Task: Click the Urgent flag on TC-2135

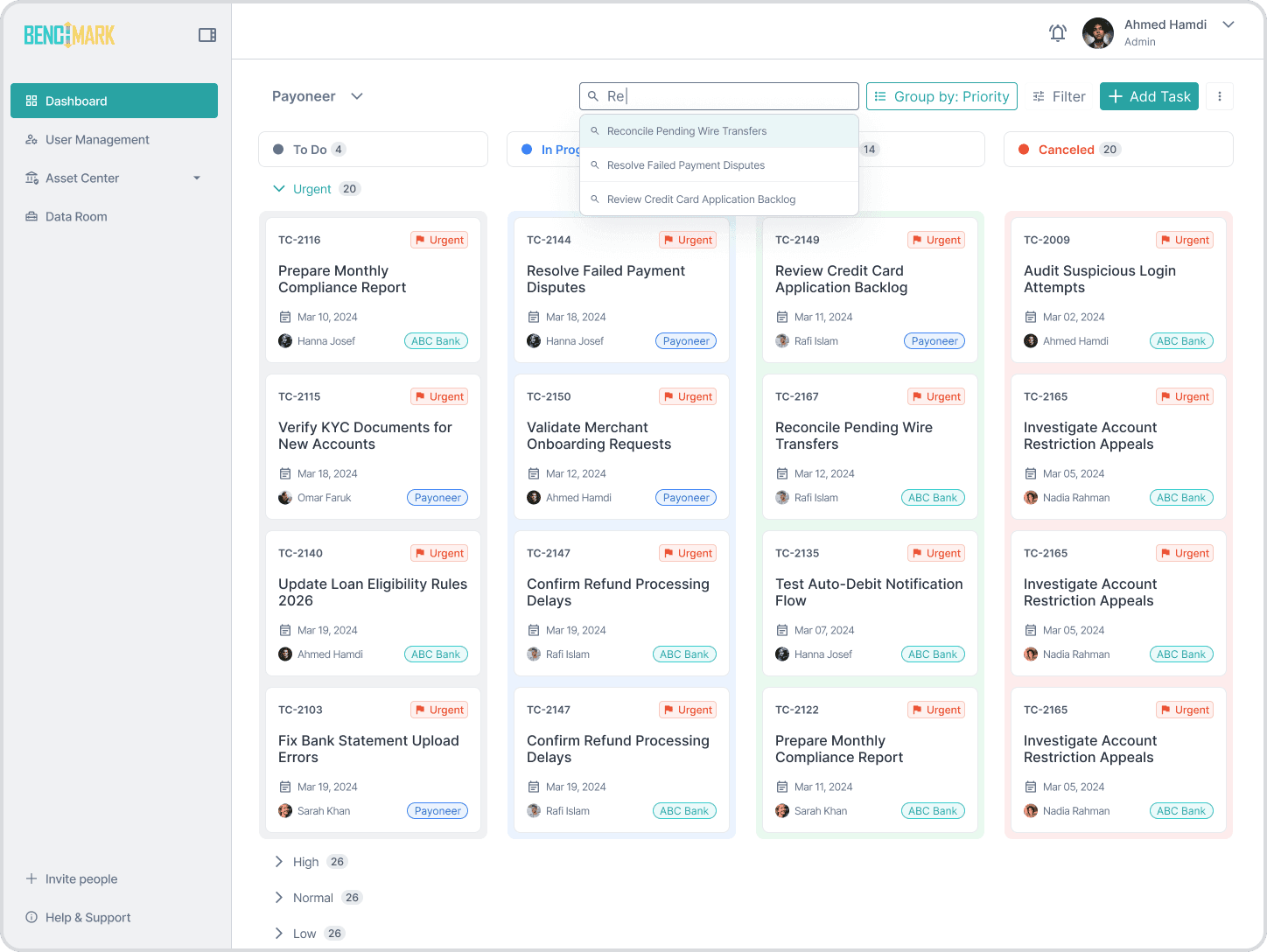Action: [936, 553]
